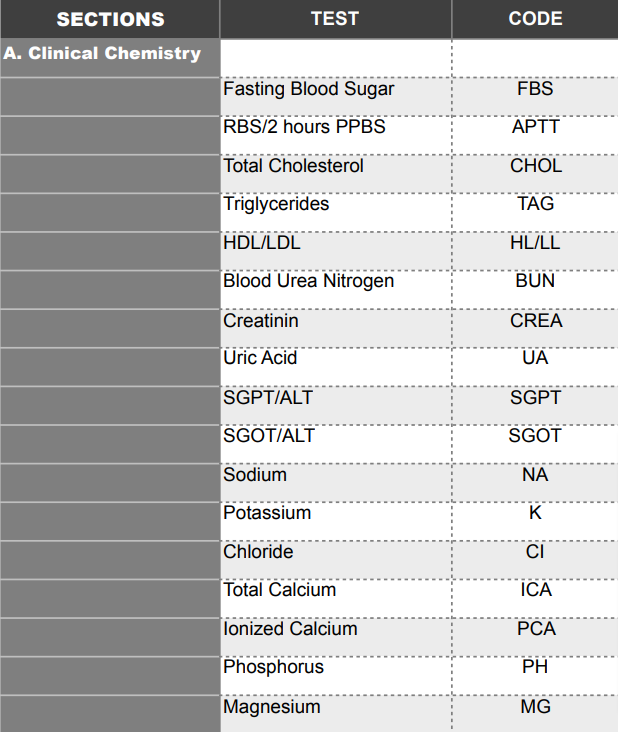The image size is (618, 732).
Task: Click the CODE column header
Action: [535, 19]
